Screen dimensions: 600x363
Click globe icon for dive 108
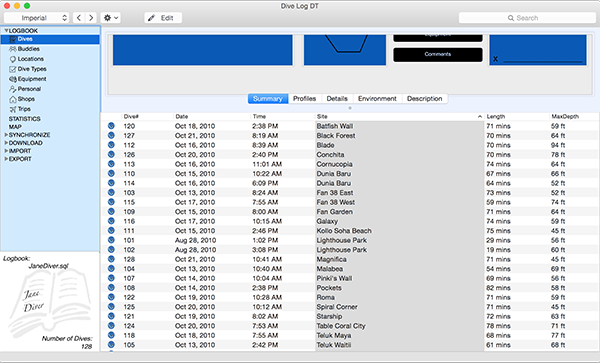coord(111,288)
